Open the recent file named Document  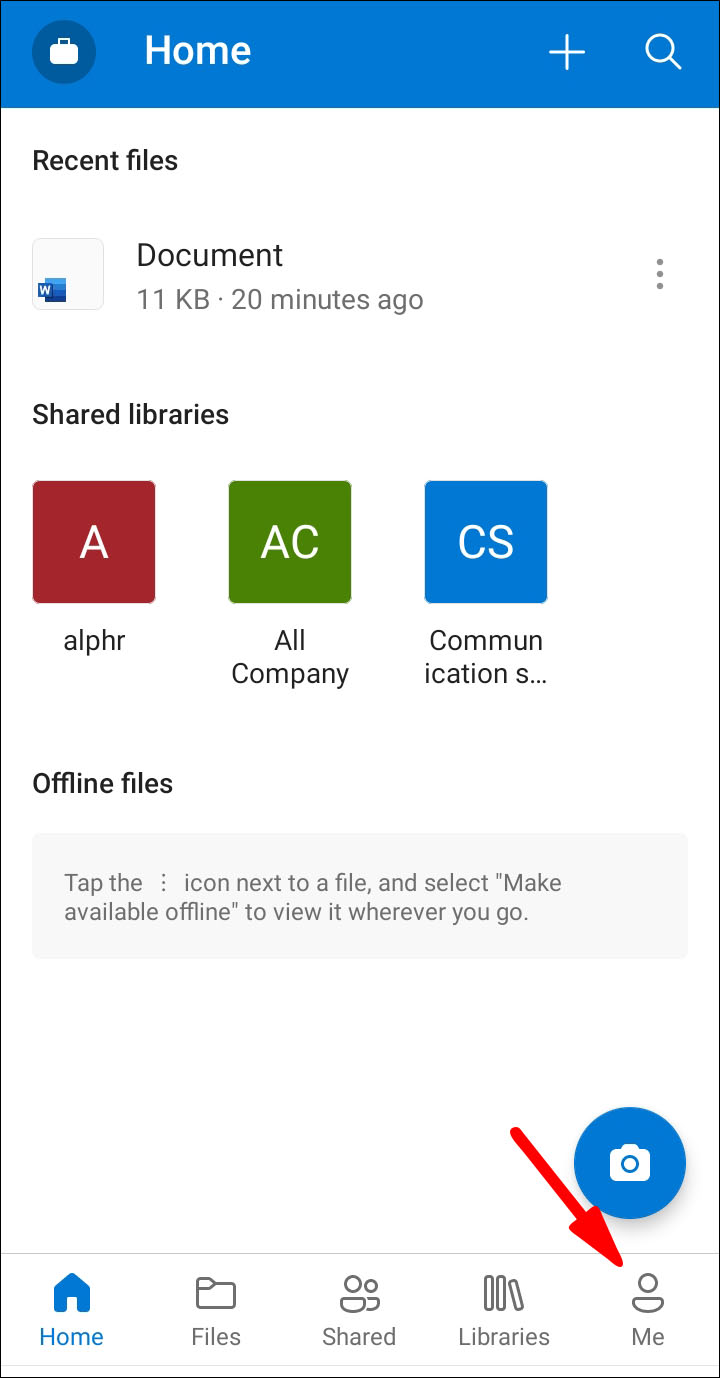pyautogui.click(x=210, y=256)
